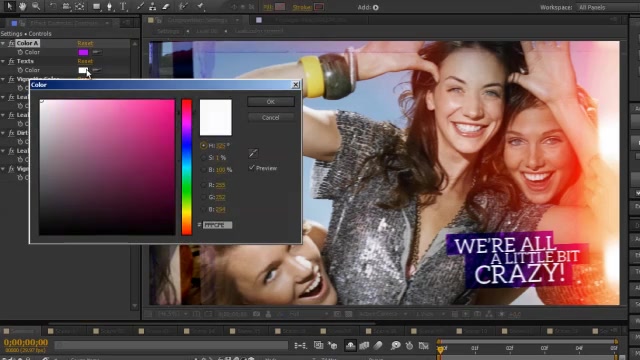Click the Brainstorm icon in timeline

click(396, 346)
